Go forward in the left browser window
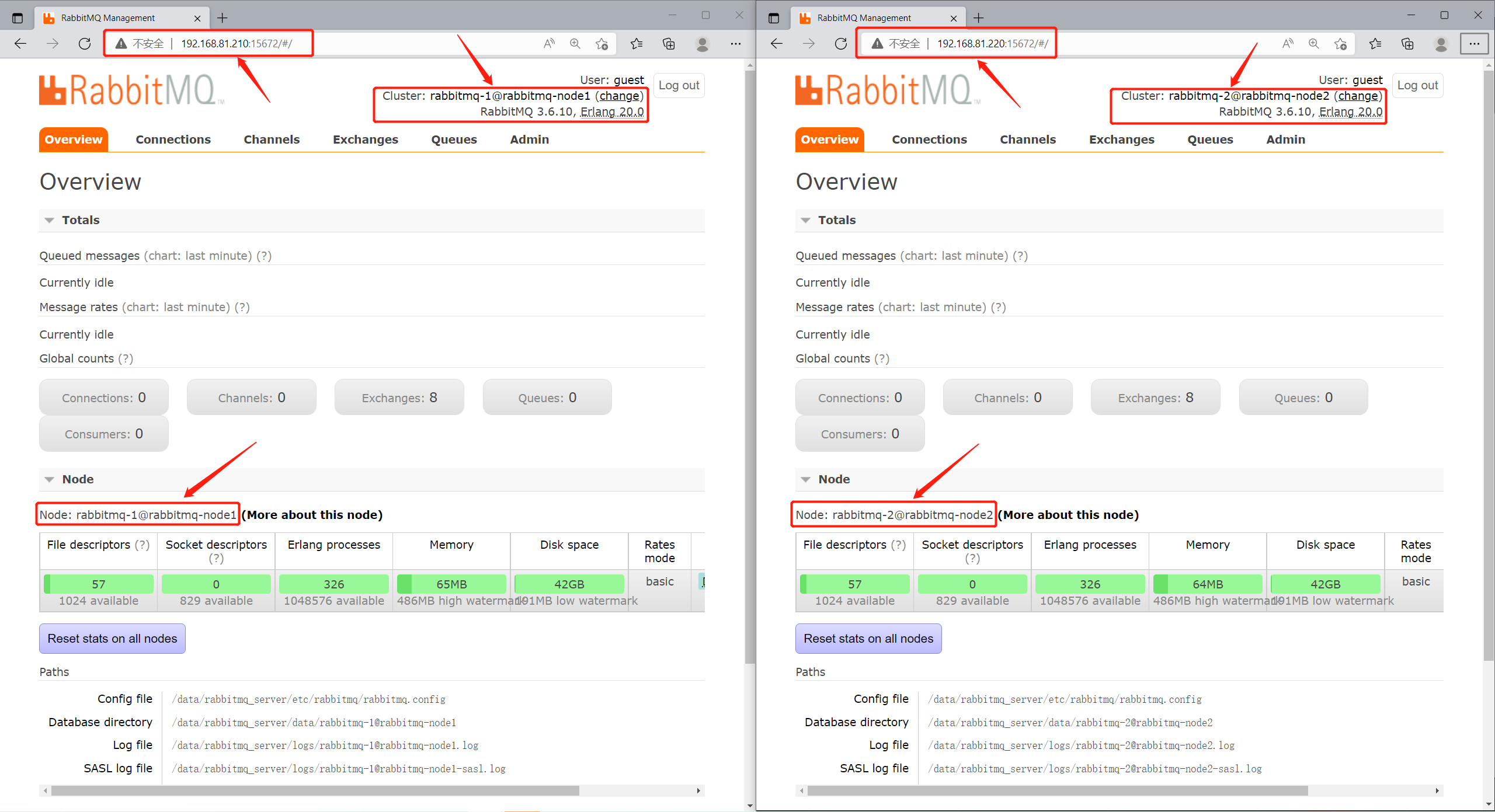This screenshot has height=812, width=1495. [x=53, y=44]
